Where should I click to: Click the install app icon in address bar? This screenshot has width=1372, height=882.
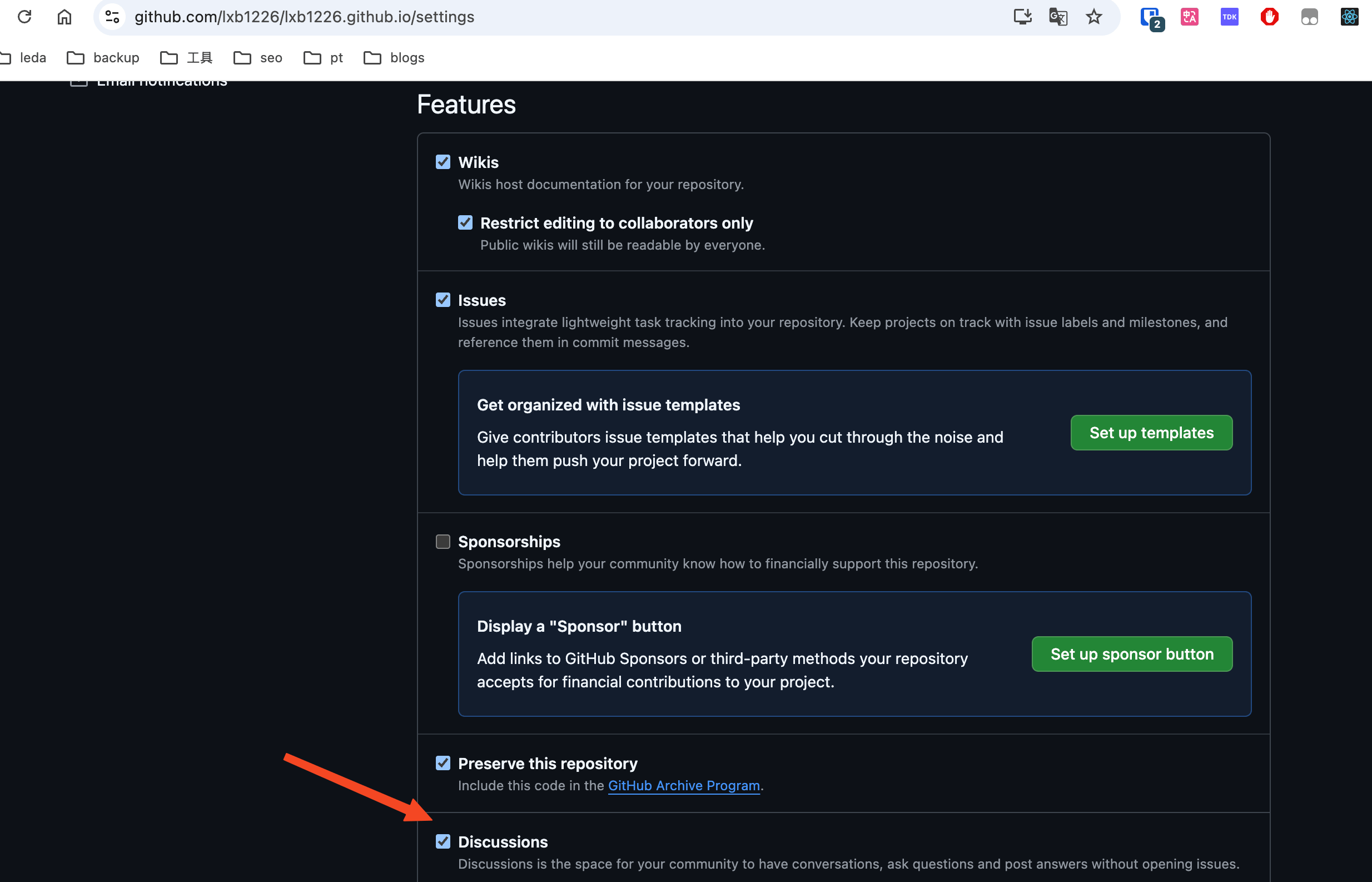tap(1022, 17)
